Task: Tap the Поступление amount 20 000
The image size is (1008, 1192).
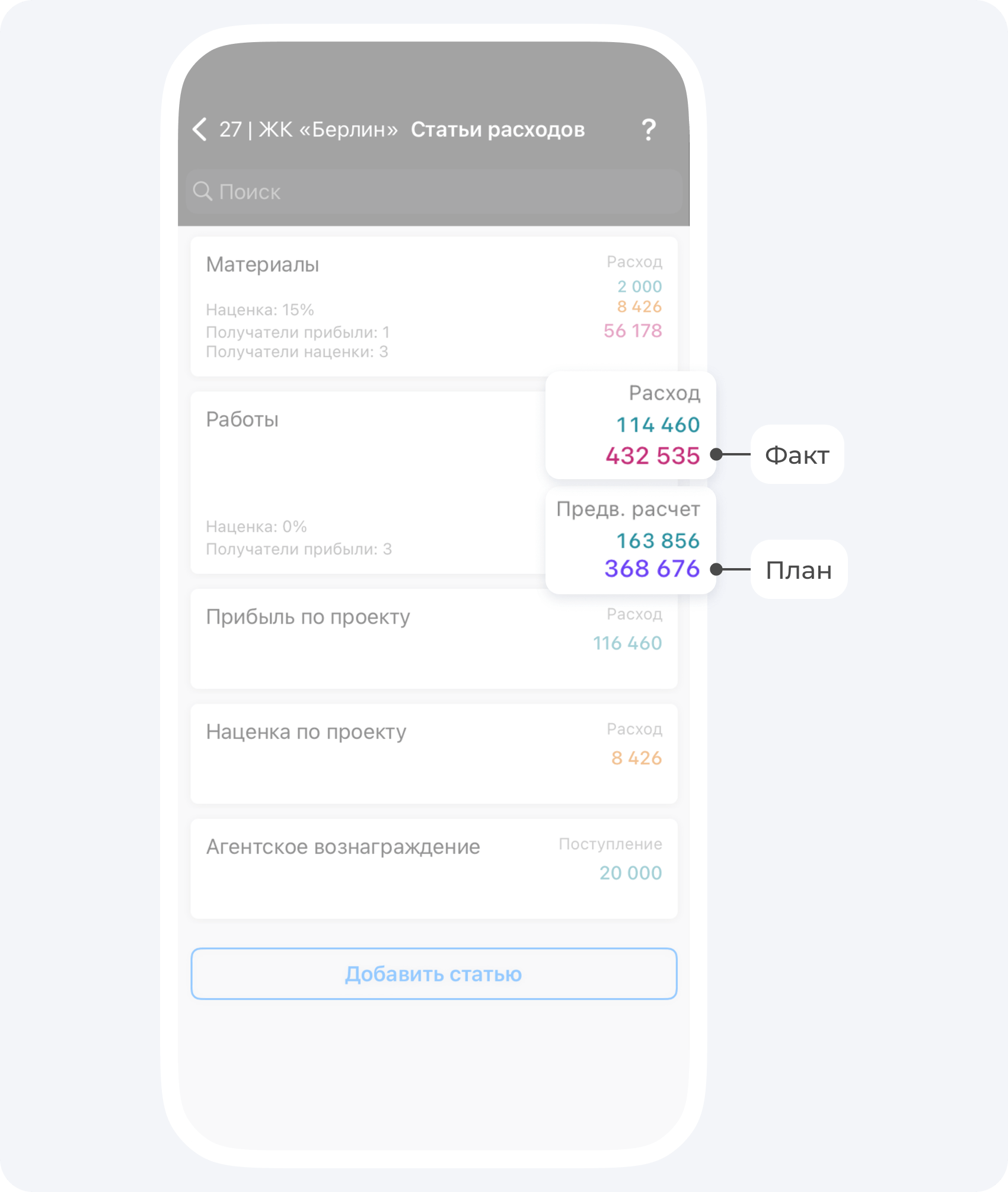Action: pyautogui.click(x=630, y=873)
